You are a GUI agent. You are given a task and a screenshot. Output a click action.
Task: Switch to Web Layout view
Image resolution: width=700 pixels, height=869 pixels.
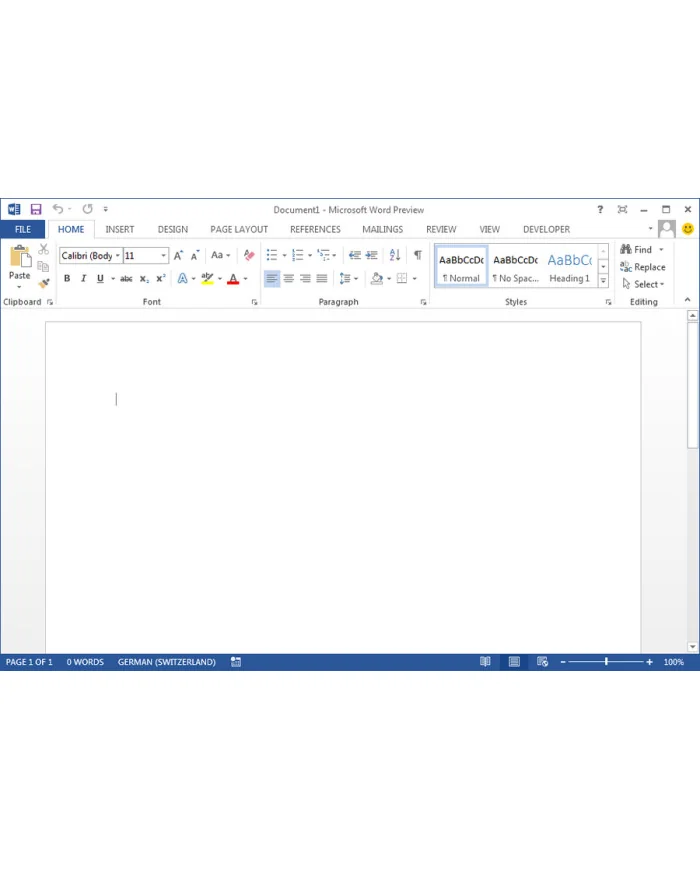pos(543,662)
